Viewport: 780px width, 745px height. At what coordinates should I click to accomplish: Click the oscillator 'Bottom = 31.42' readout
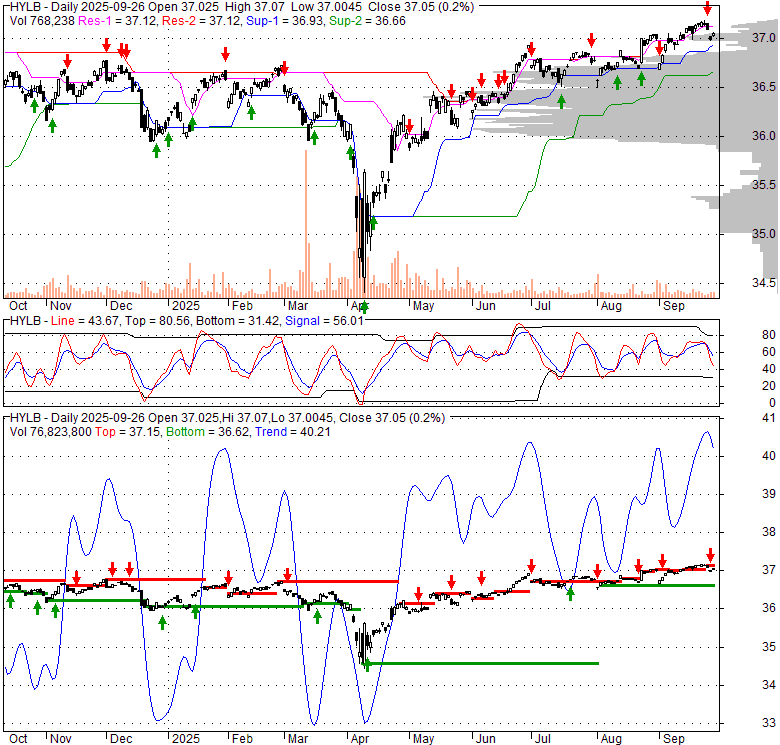[x=238, y=321]
